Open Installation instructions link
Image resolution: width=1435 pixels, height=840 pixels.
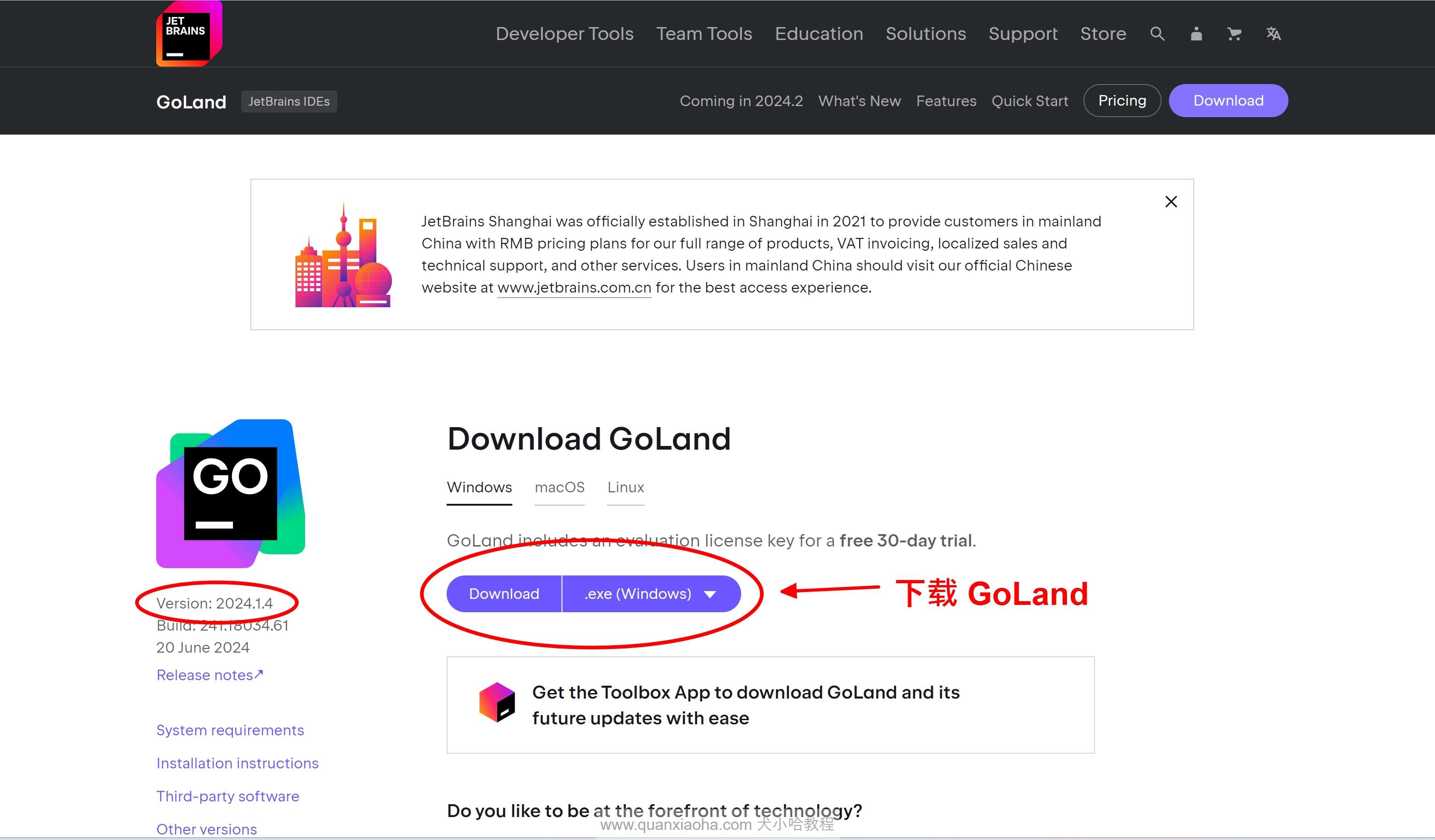238,763
